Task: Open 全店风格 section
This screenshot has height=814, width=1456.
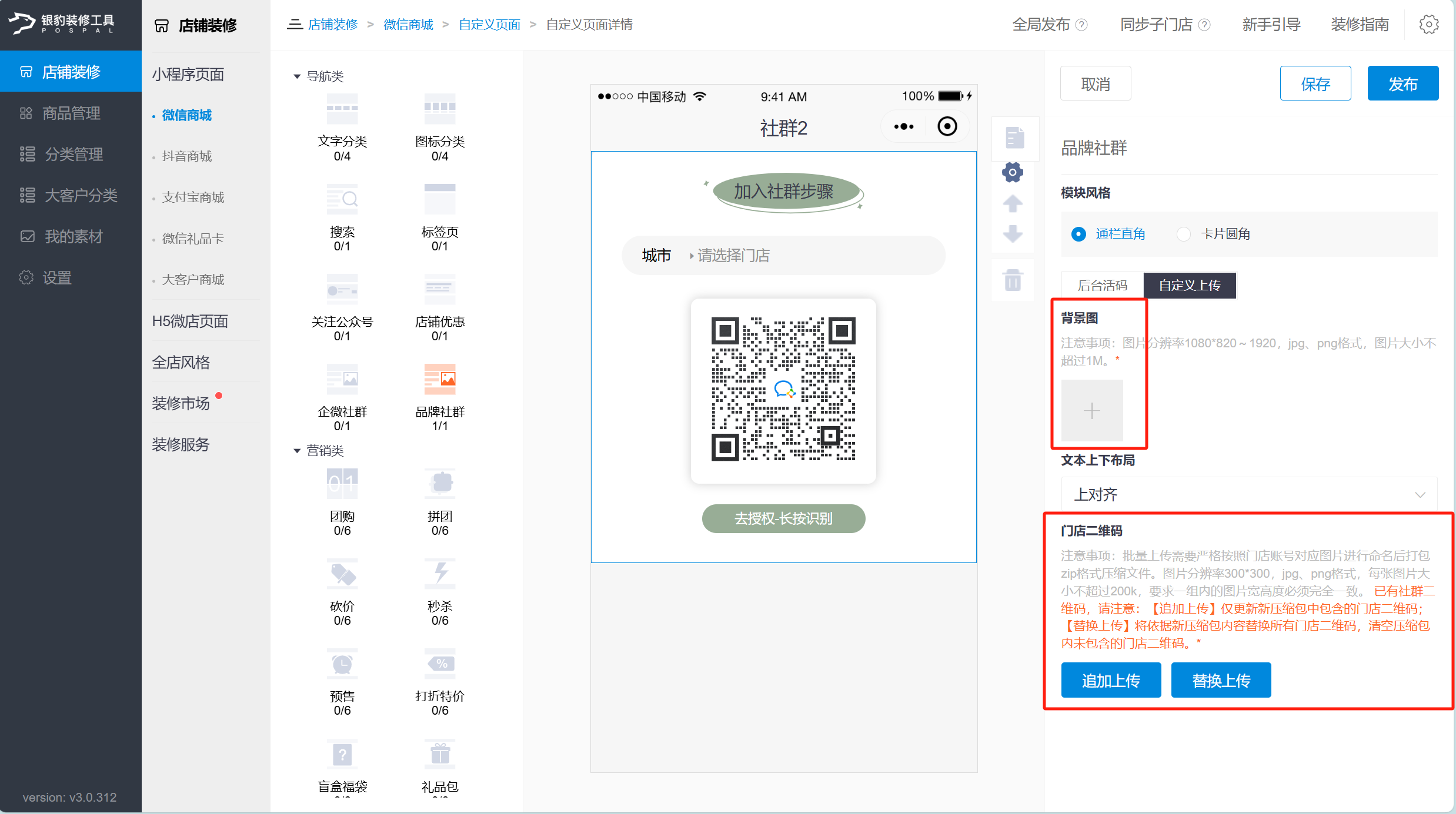Action: pos(181,362)
